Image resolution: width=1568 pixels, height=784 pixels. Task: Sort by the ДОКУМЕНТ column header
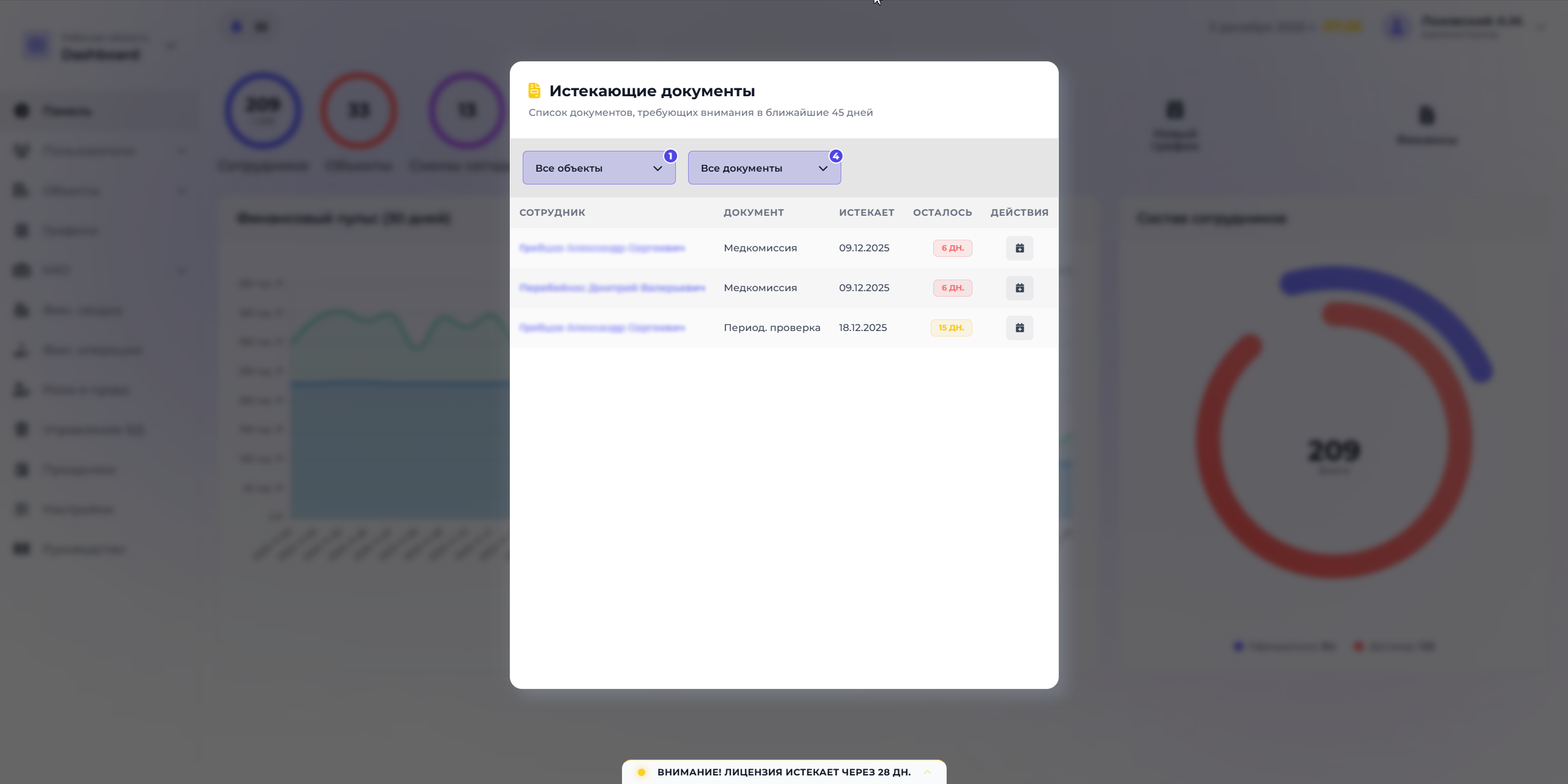[753, 213]
